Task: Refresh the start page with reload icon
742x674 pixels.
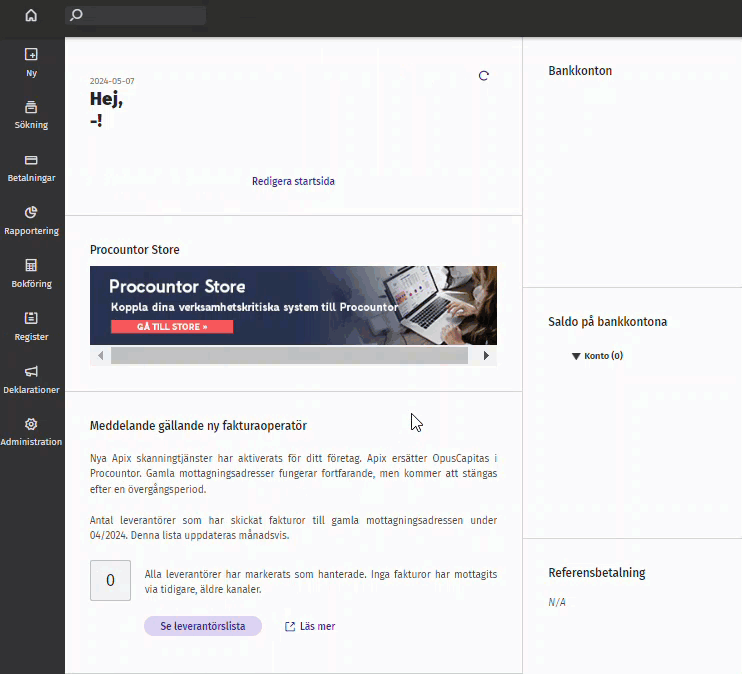Action: (x=484, y=76)
